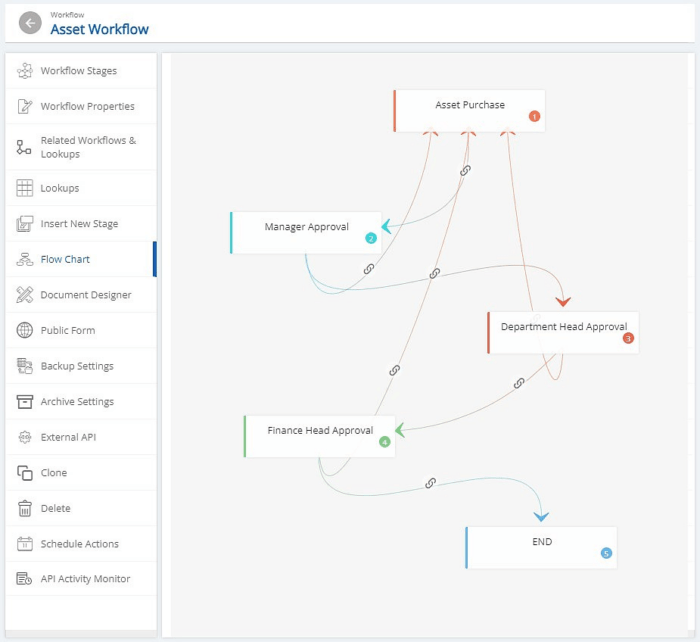Image resolution: width=700 pixels, height=642 pixels.
Task: Click the Document Designer icon
Action: coord(25,295)
